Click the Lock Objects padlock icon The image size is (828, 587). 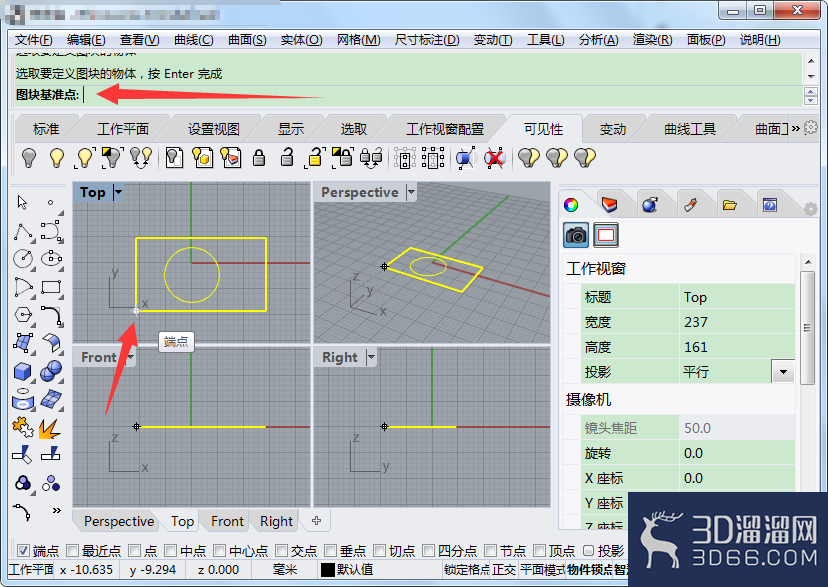click(x=259, y=158)
